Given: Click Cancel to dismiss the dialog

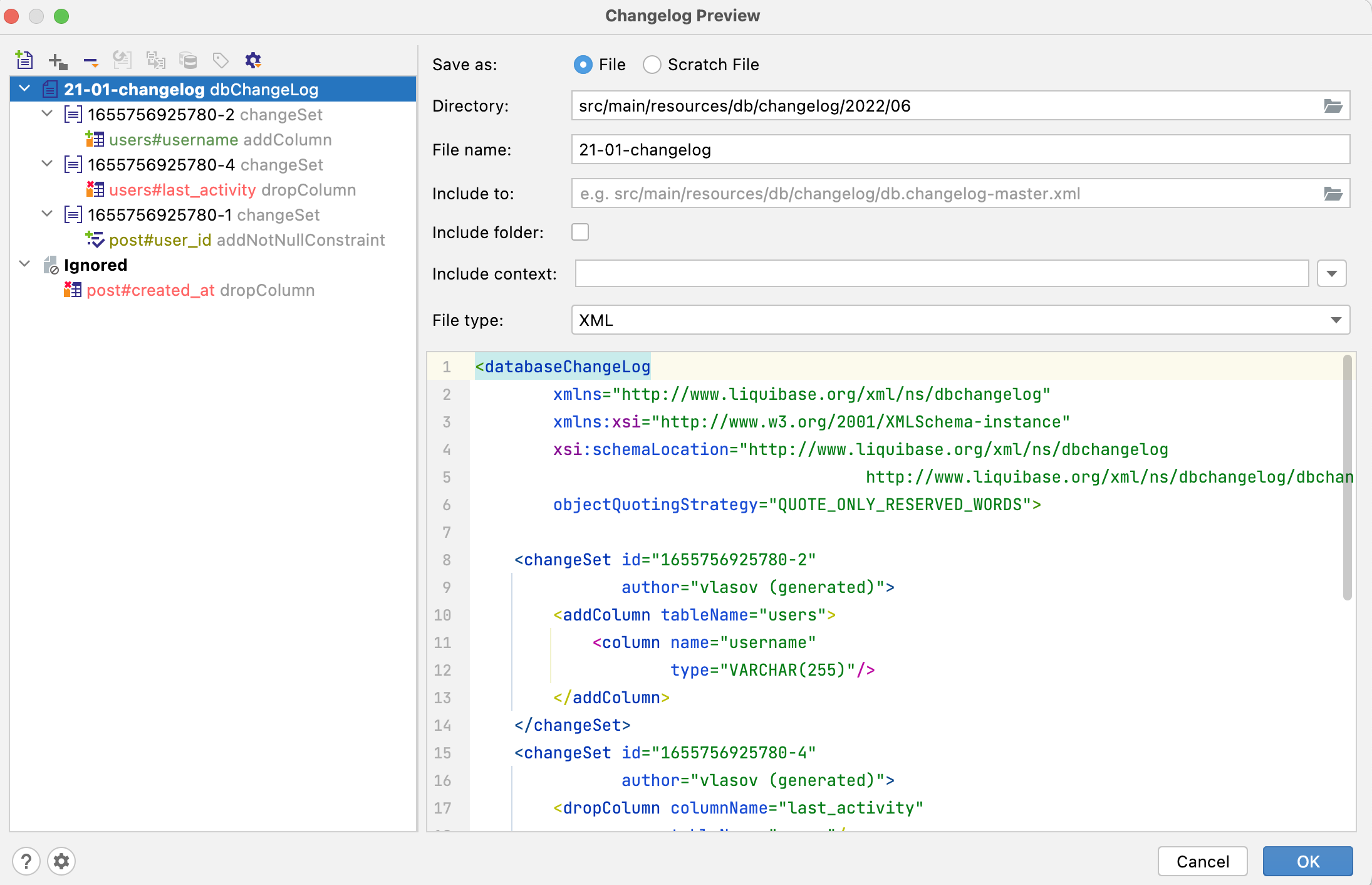Looking at the screenshot, I should [x=1202, y=861].
